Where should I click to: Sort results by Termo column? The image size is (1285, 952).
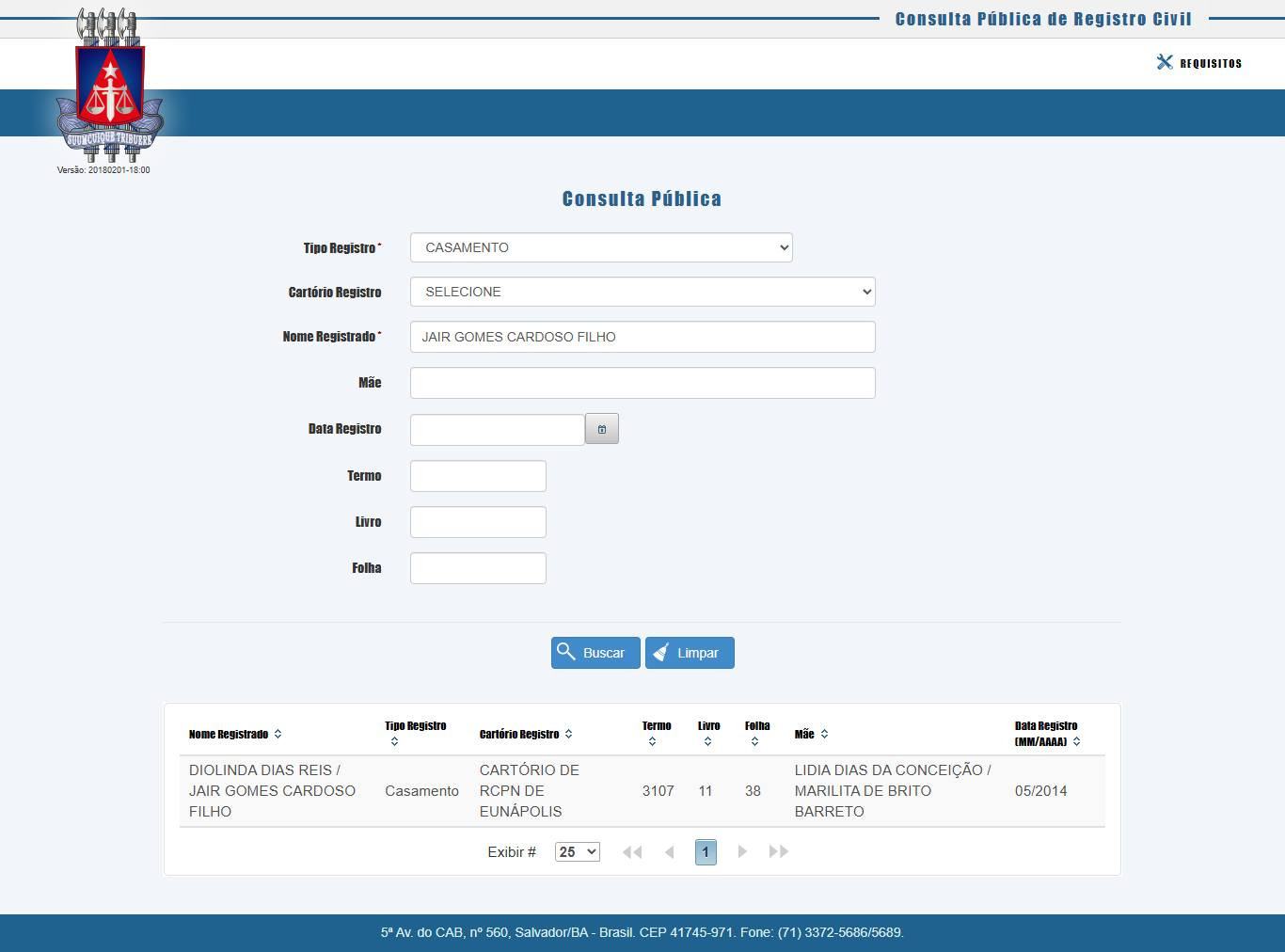click(x=652, y=741)
